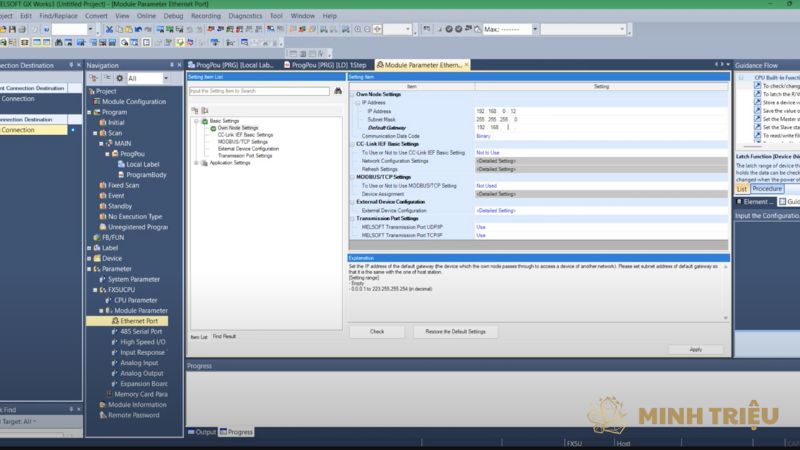Collapse the Basic Settings tree node

(x=197, y=120)
